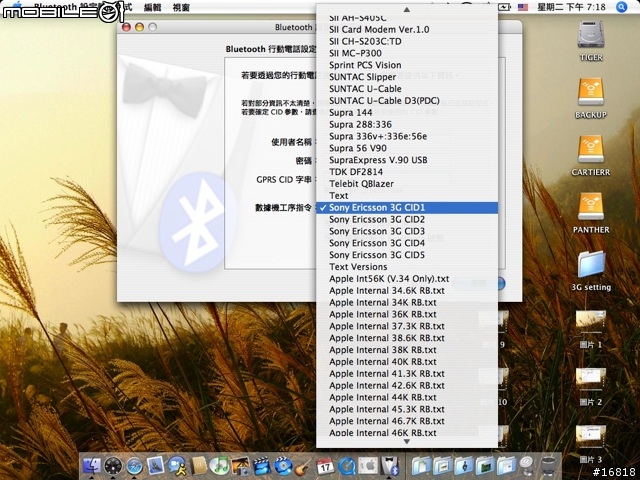
Task: Launch QuickTime Player from the Dock
Action: click(347, 466)
